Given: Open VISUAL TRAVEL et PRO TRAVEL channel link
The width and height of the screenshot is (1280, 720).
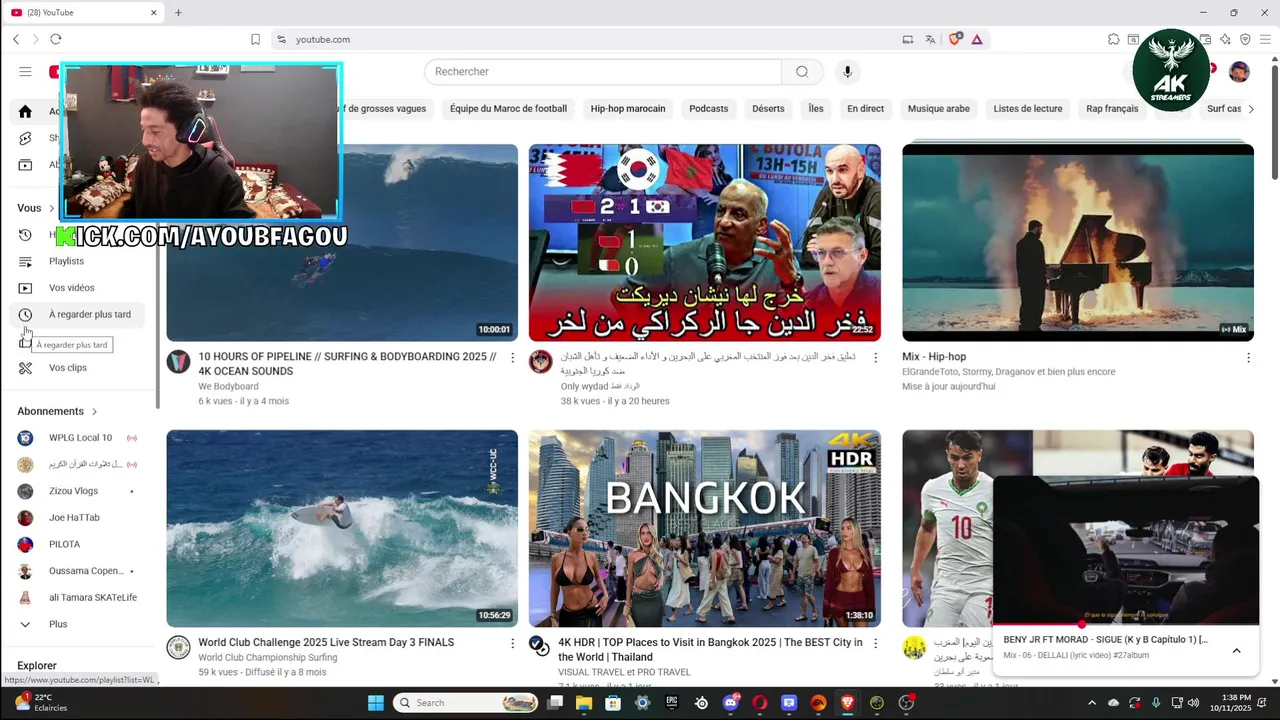Looking at the screenshot, I should pos(624,672).
